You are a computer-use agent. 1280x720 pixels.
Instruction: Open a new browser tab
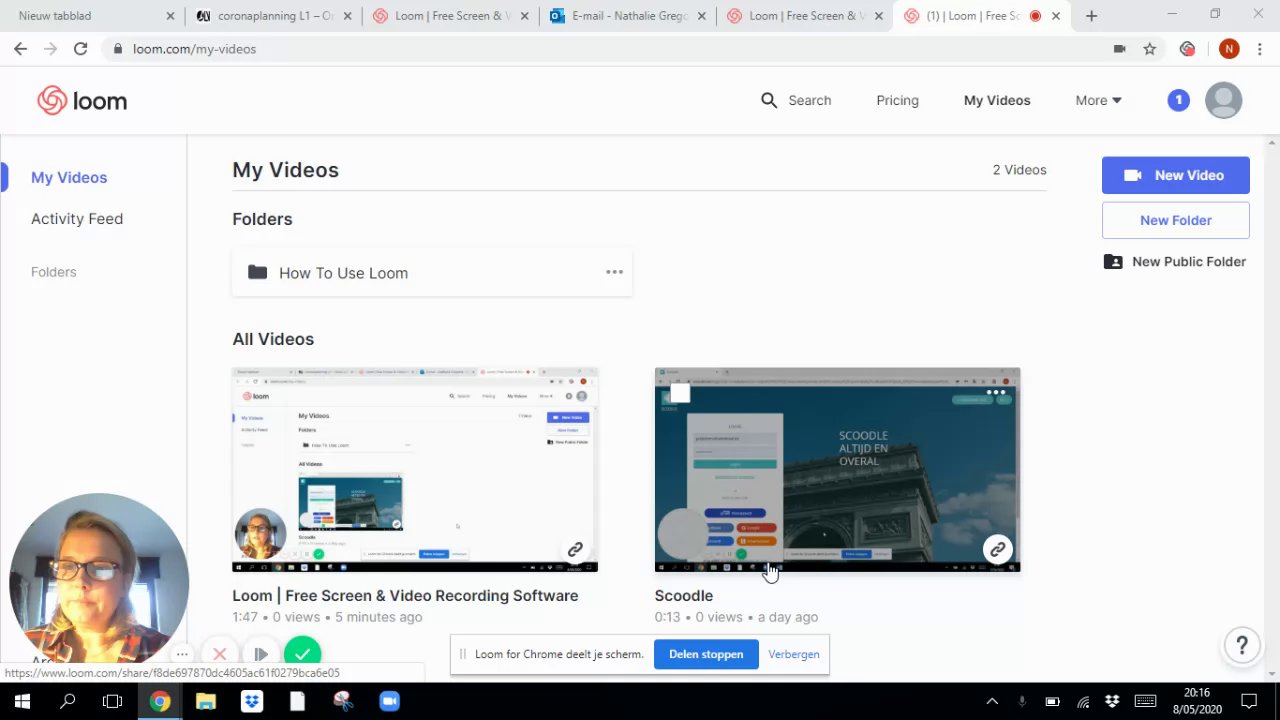(x=1091, y=16)
